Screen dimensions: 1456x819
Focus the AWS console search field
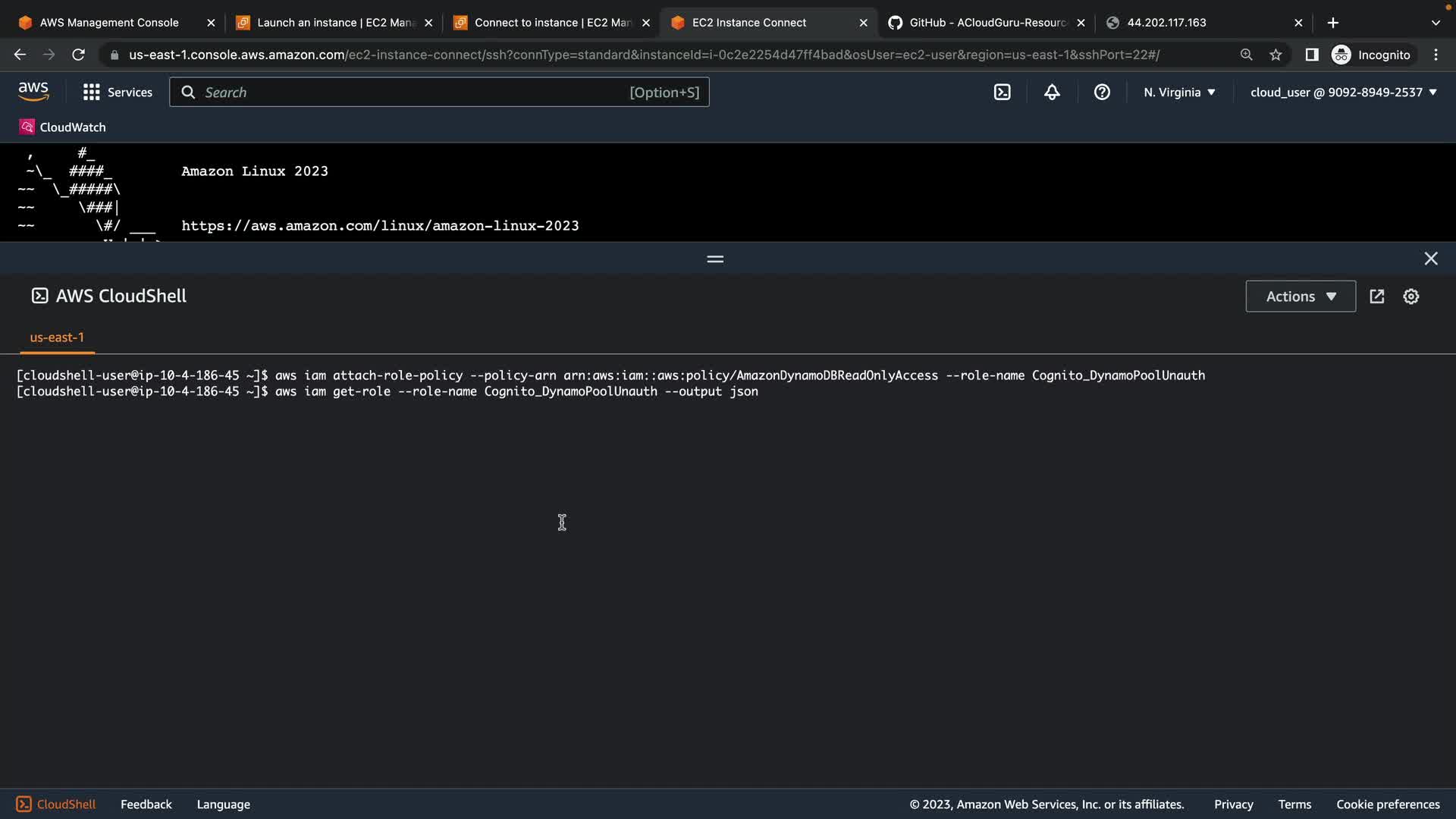[413, 93]
